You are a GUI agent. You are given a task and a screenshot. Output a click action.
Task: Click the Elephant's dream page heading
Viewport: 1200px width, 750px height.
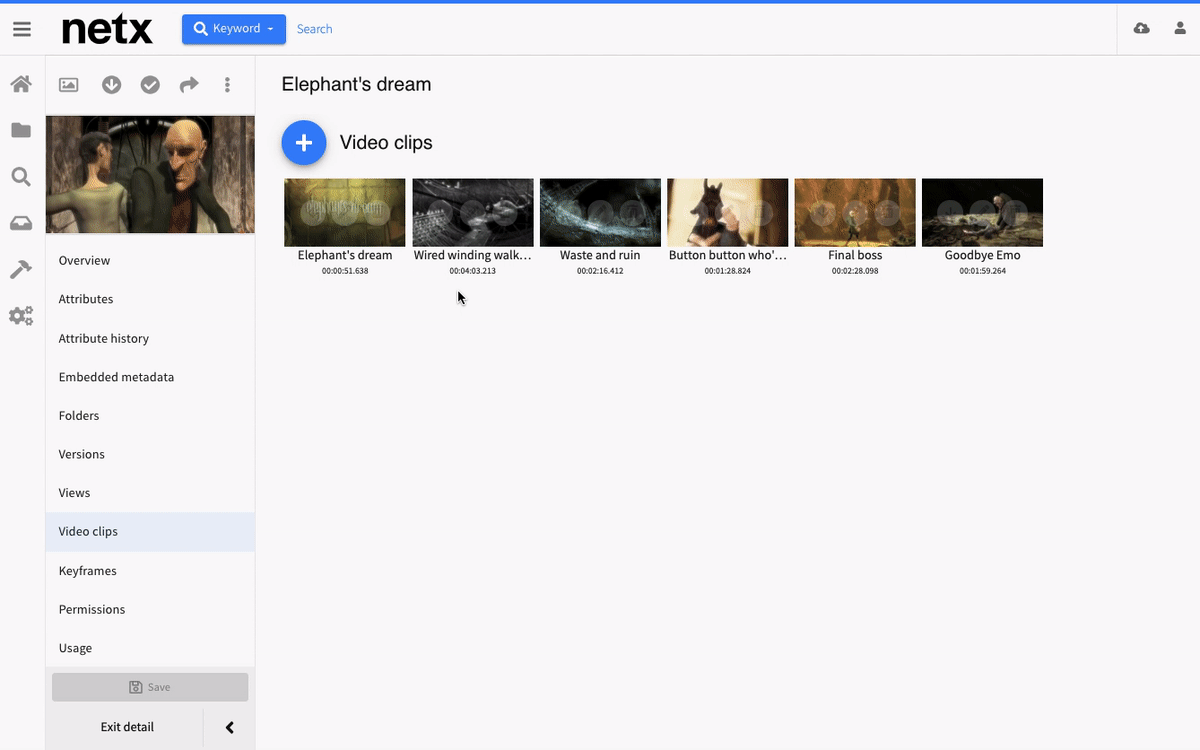[x=357, y=85]
